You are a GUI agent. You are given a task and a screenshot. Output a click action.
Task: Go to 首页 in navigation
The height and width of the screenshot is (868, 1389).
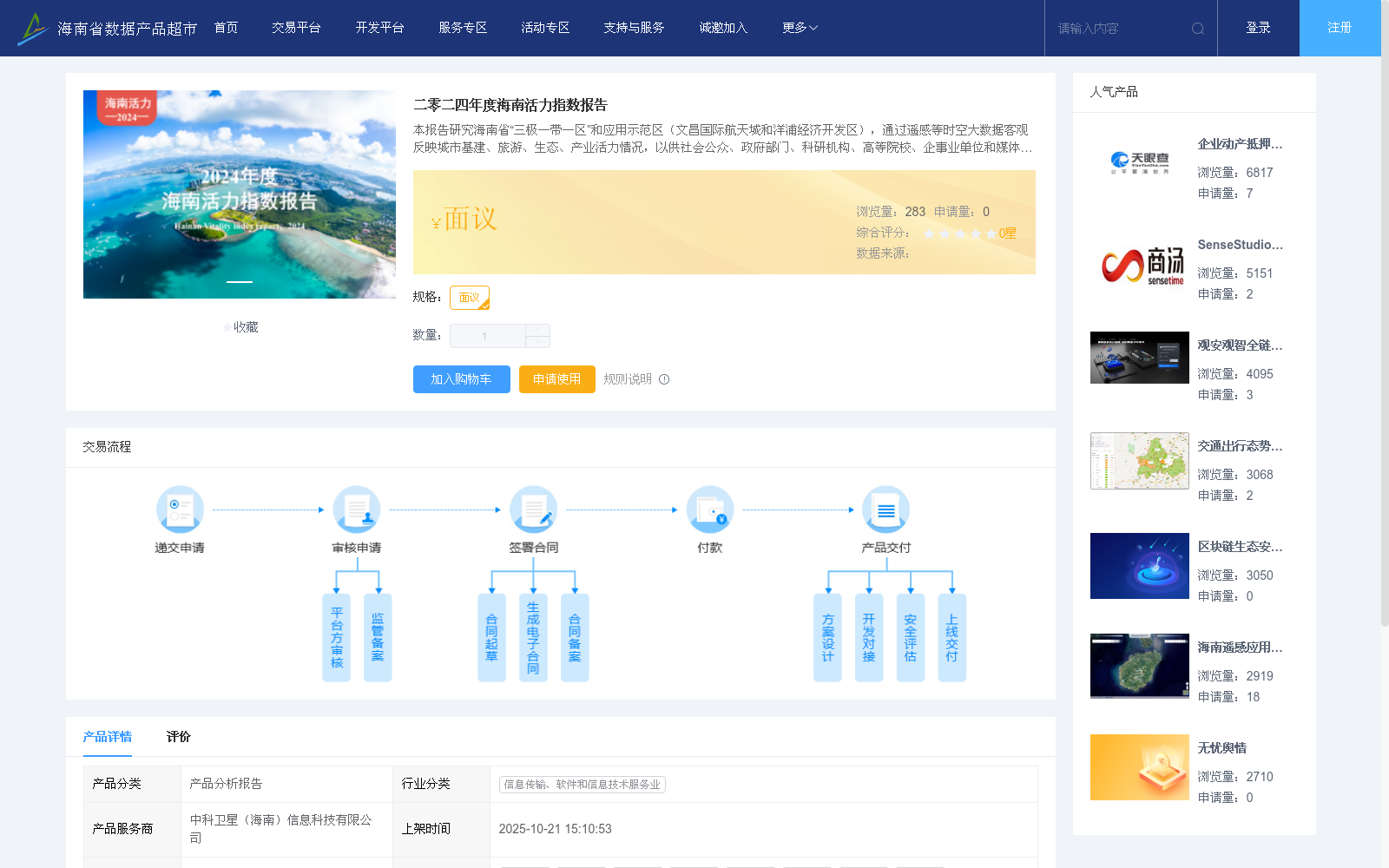(227, 28)
